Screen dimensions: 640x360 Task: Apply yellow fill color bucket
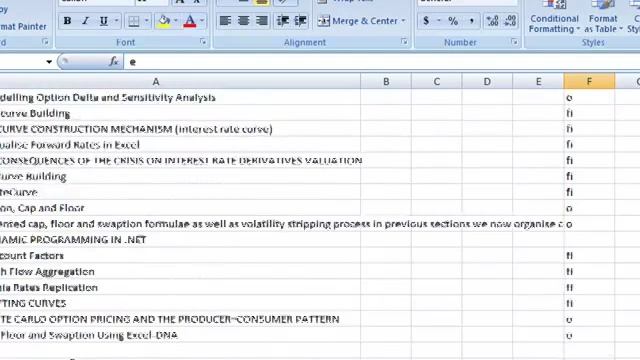tap(164, 21)
